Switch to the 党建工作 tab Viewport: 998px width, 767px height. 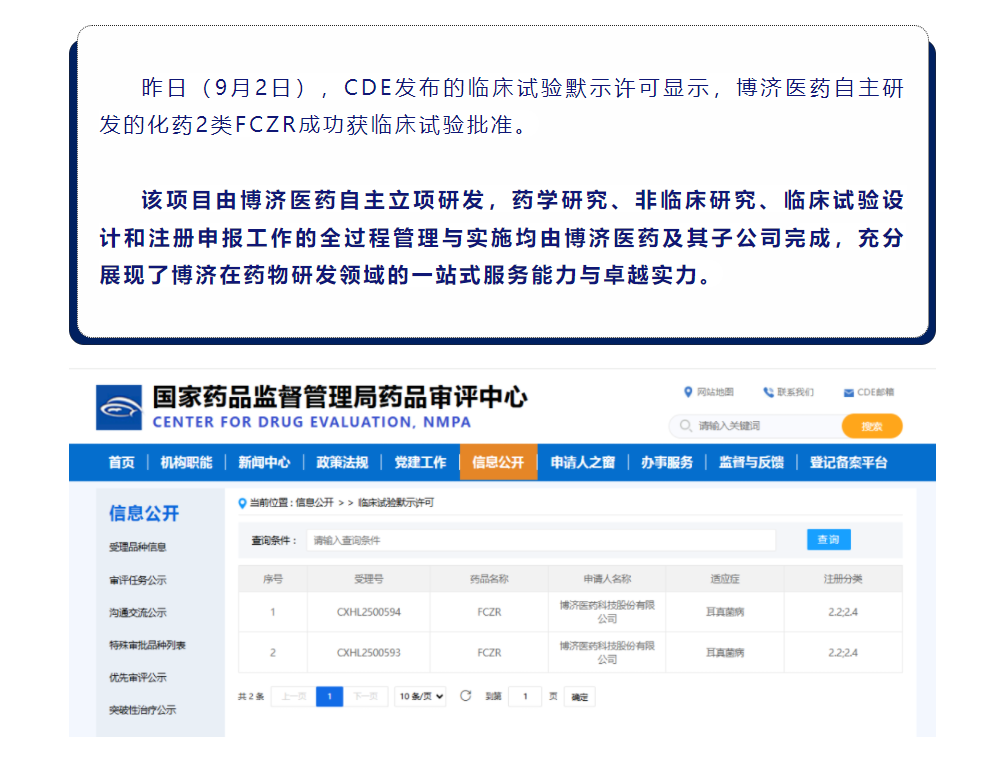[421, 462]
